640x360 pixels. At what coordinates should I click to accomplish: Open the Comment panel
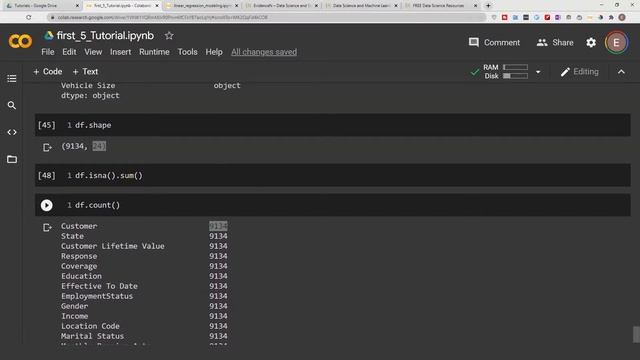(494, 42)
